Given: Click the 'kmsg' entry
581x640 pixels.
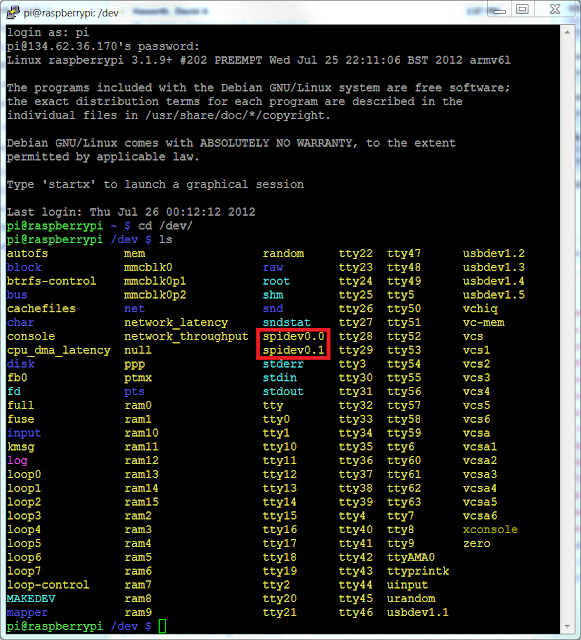Looking at the screenshot, I should coord(21,447).
